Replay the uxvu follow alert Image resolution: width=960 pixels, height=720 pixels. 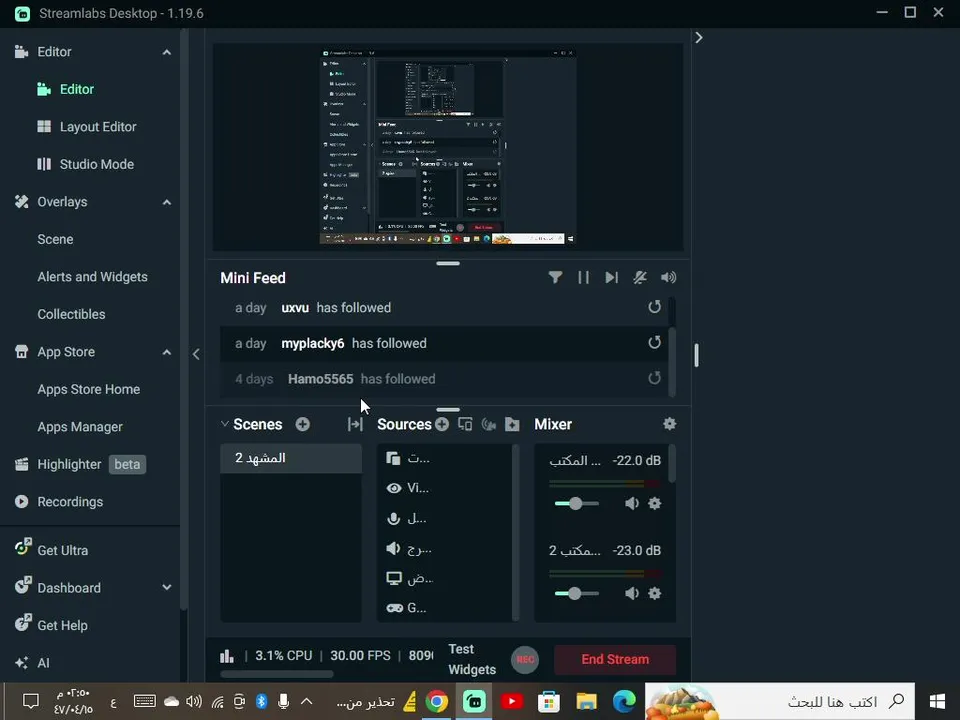[x=654, y=307]
